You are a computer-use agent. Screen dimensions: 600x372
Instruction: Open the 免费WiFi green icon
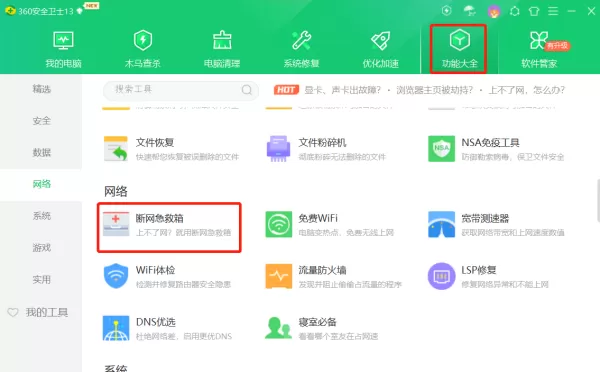(279, 224)
